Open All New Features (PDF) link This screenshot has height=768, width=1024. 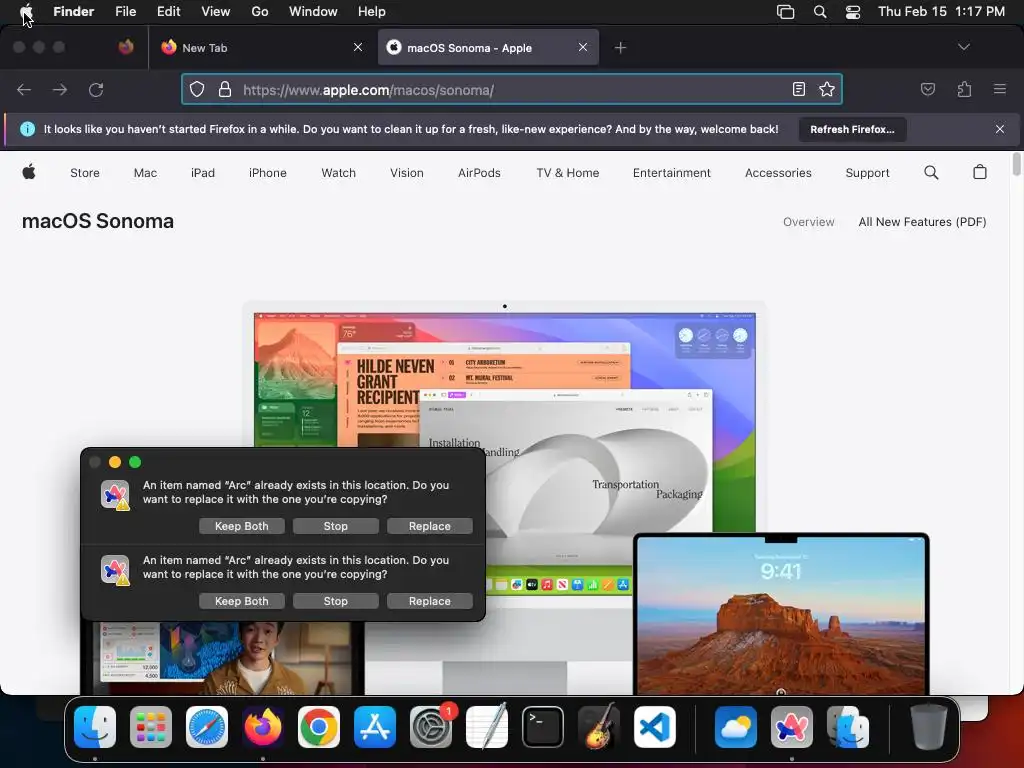pos(922,222)
